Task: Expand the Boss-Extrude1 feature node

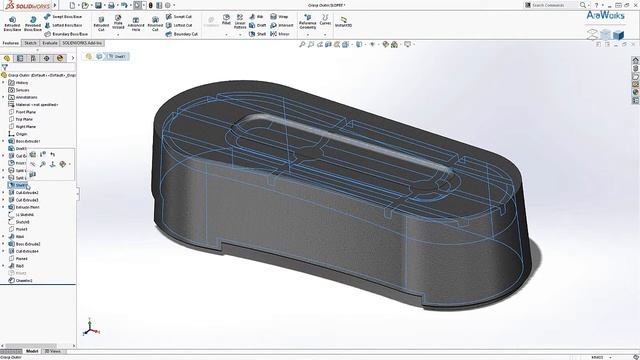Action: (x=4, y=141)
